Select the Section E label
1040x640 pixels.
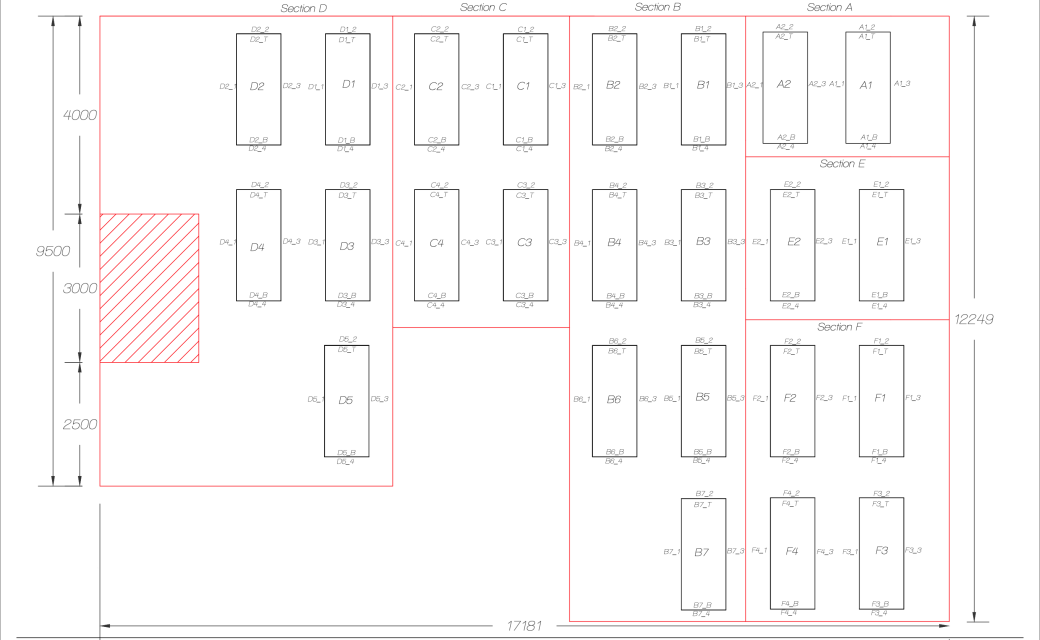(x=841, y=164)
